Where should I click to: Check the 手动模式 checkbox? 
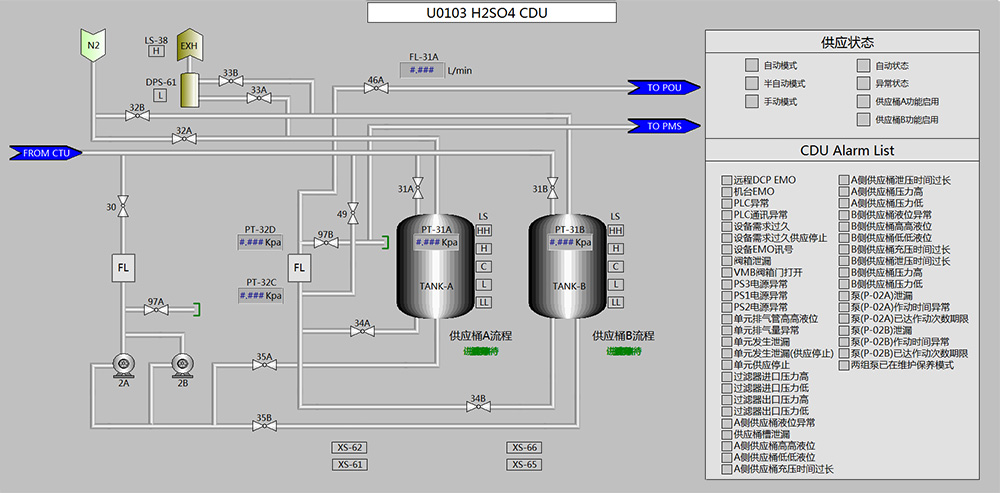(751, 101)
